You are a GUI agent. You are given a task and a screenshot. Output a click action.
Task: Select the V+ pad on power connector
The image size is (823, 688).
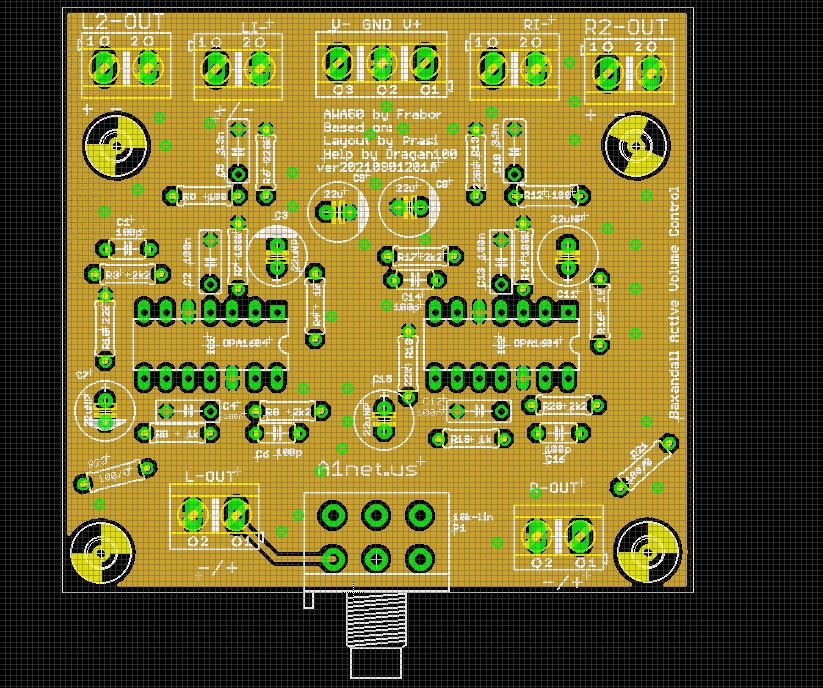click(425, 62)
